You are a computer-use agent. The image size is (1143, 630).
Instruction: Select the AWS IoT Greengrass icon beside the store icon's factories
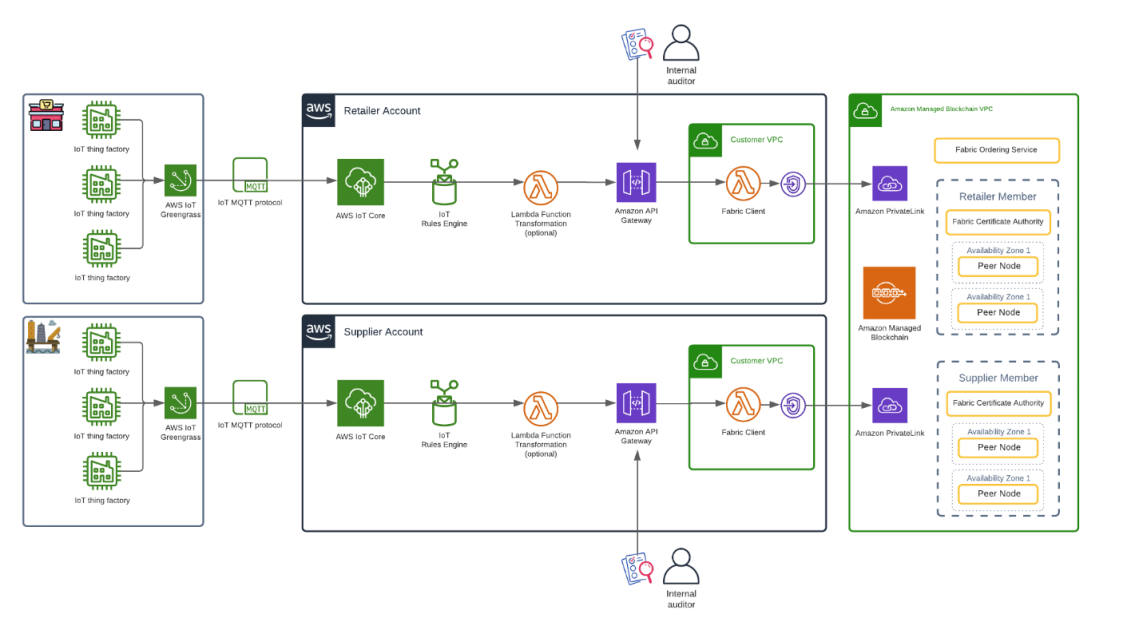click(180, 181)
